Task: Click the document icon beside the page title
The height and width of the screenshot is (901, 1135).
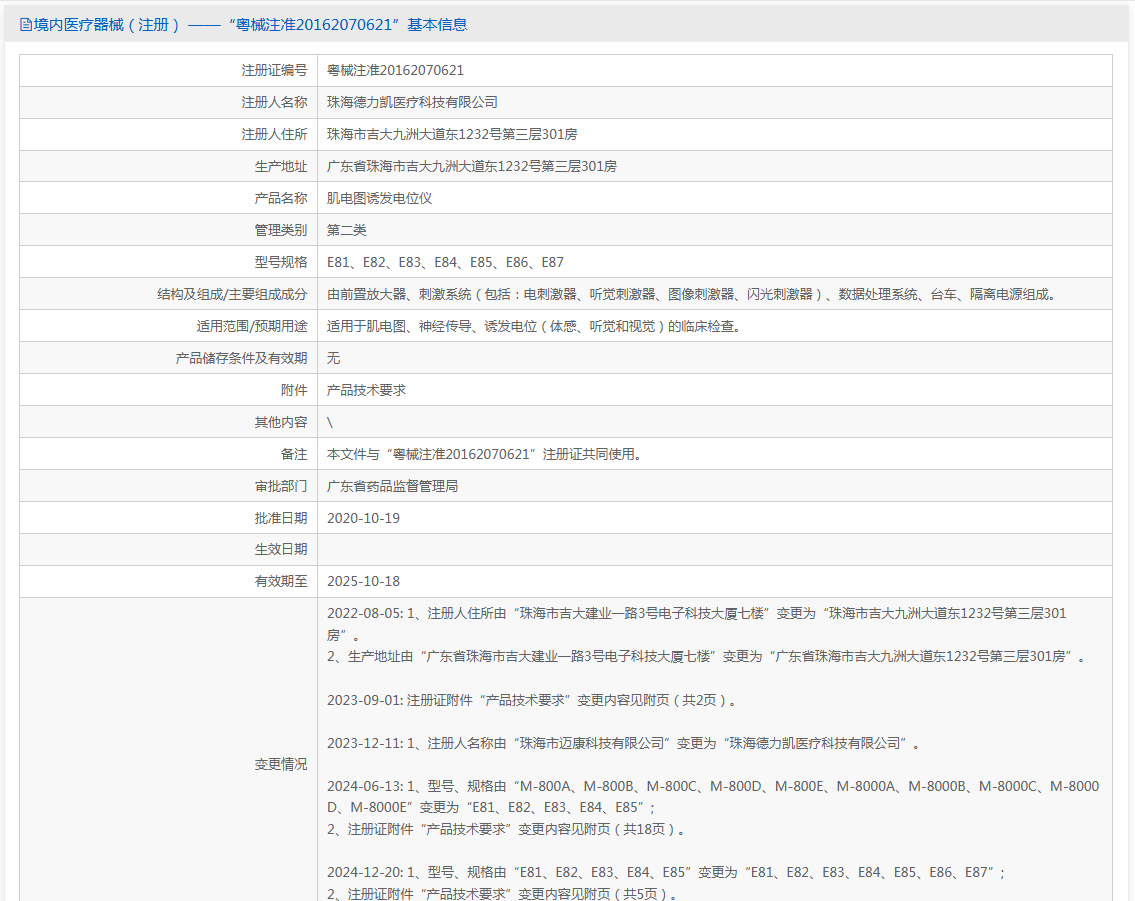Action: [25, 25]
